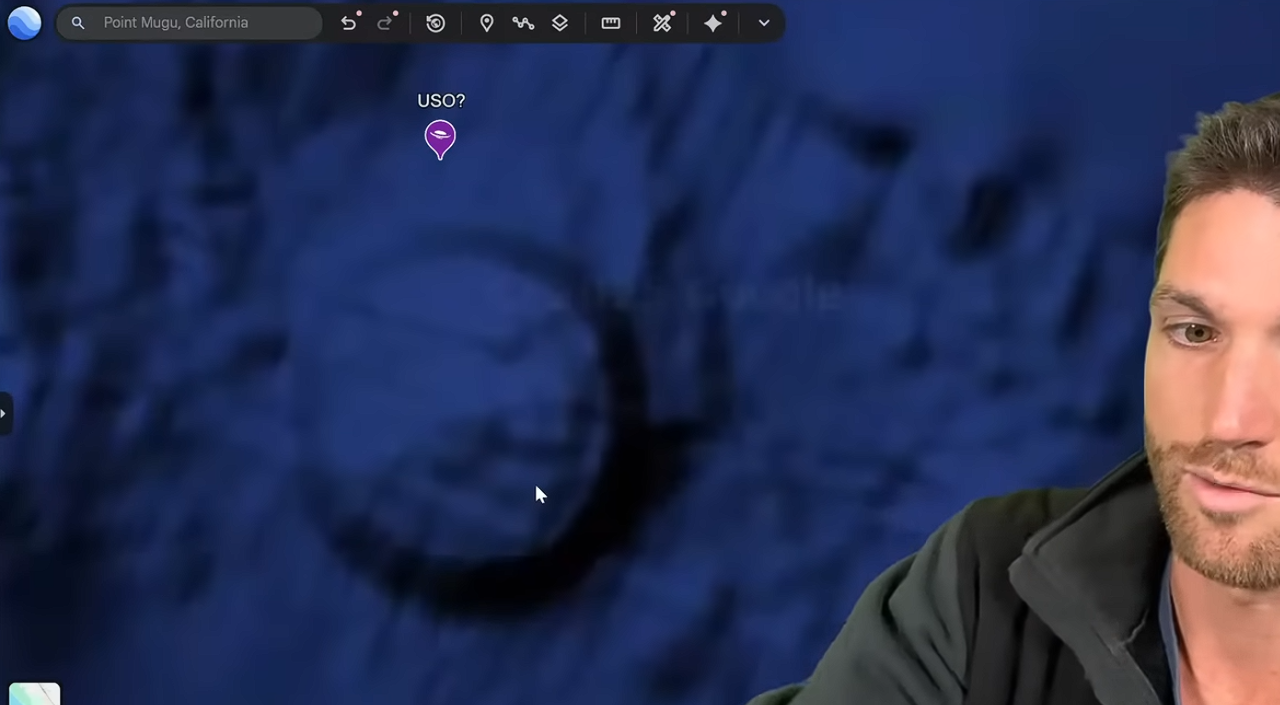
Task: Open the map style thumbnail
Action: [34, 694]
